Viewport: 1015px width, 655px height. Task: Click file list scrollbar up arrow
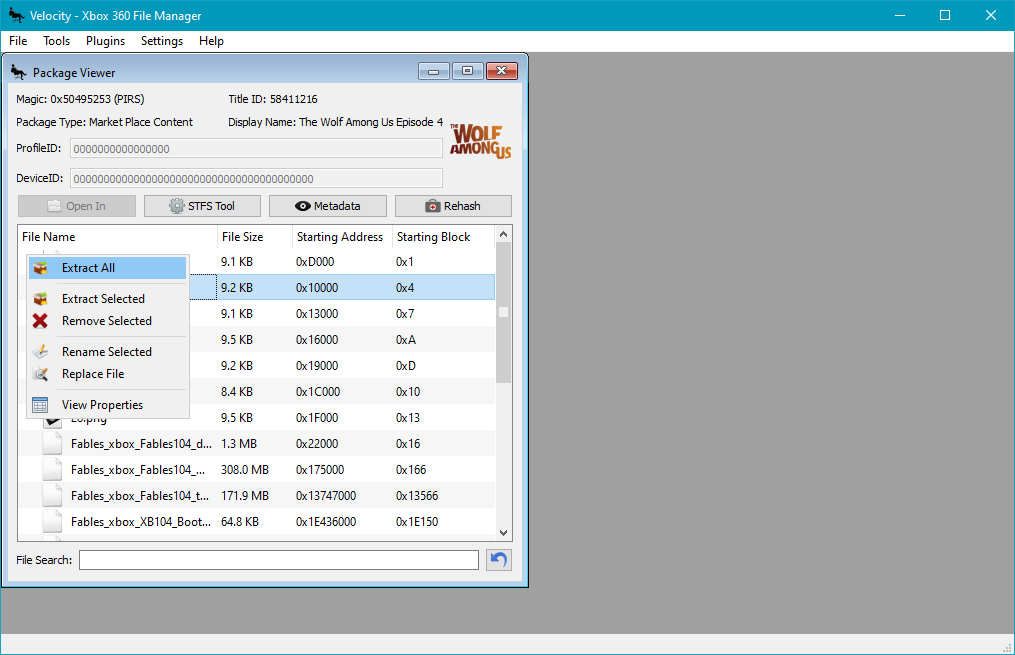point(504,234)
